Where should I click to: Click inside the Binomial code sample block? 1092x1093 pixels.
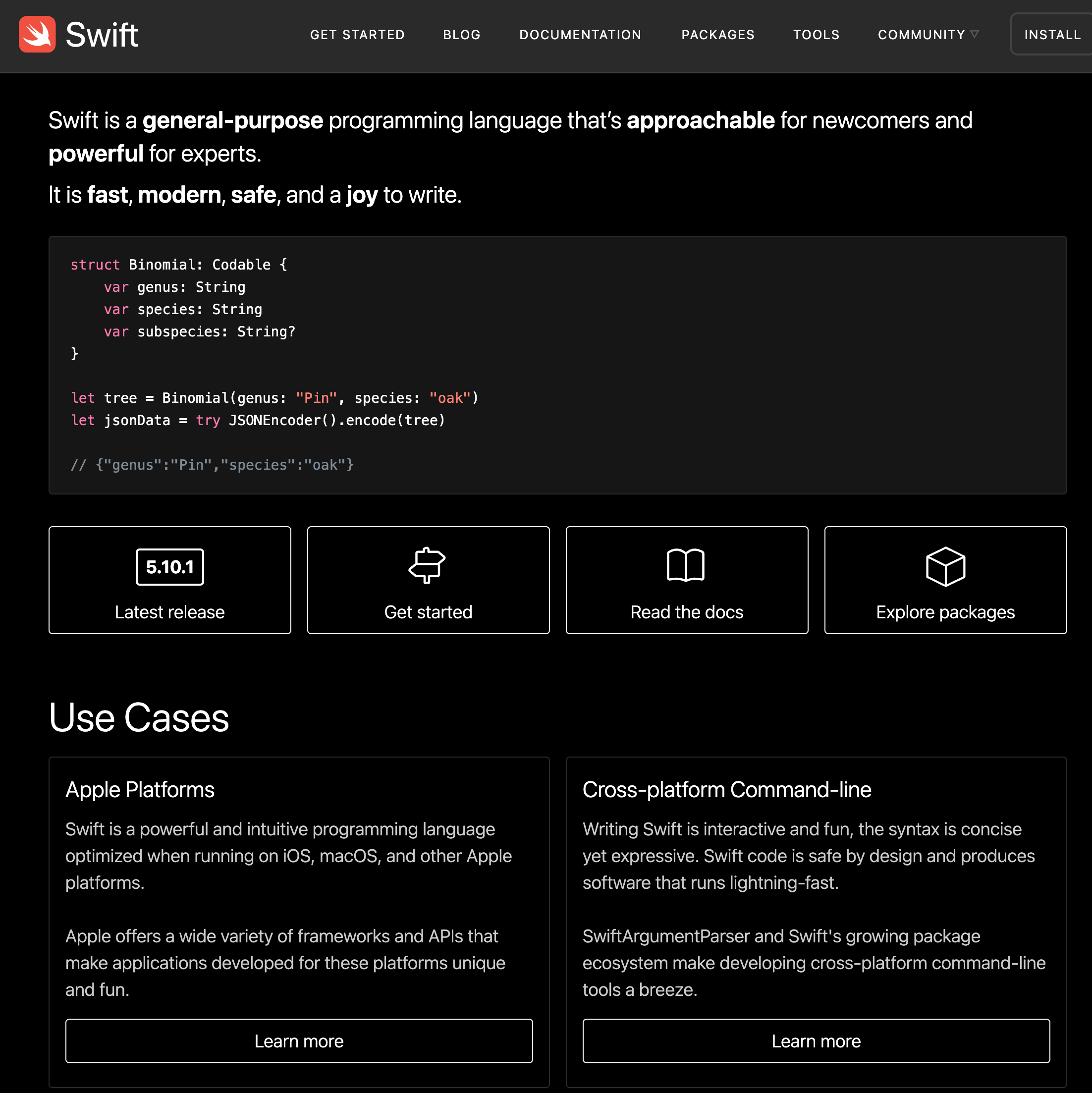tap(557, 365)
